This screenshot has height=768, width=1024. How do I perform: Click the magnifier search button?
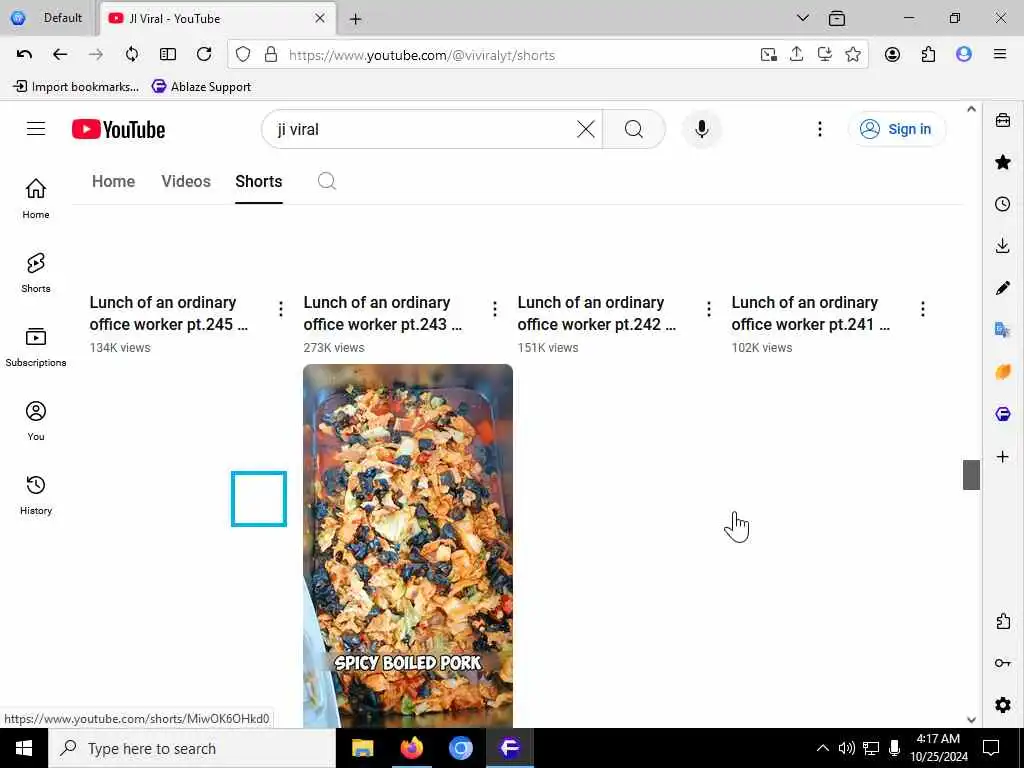click(x=633, y=129)
